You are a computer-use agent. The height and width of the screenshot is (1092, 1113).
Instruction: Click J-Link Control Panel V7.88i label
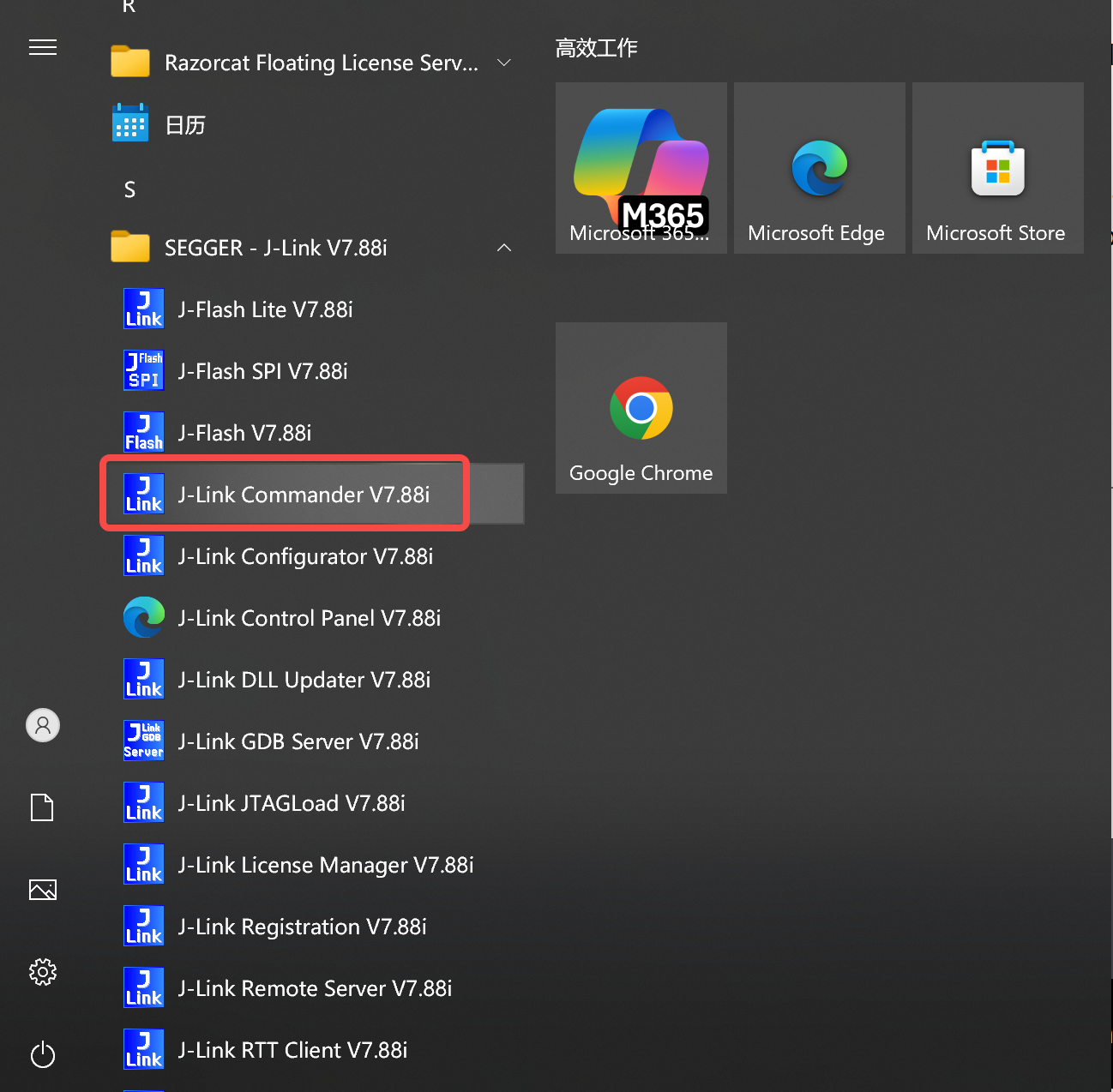point(310,618)
